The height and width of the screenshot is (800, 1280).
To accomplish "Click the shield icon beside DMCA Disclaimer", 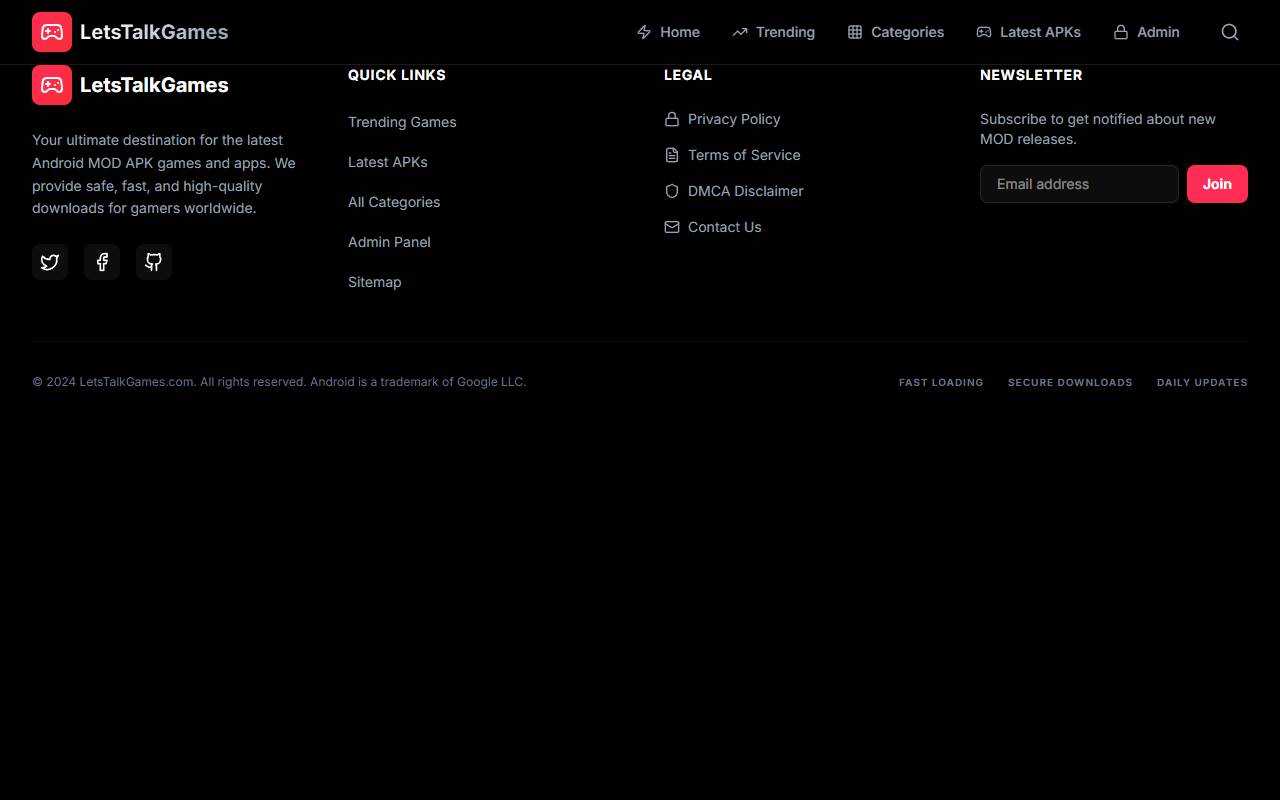I will coord(672,191).
